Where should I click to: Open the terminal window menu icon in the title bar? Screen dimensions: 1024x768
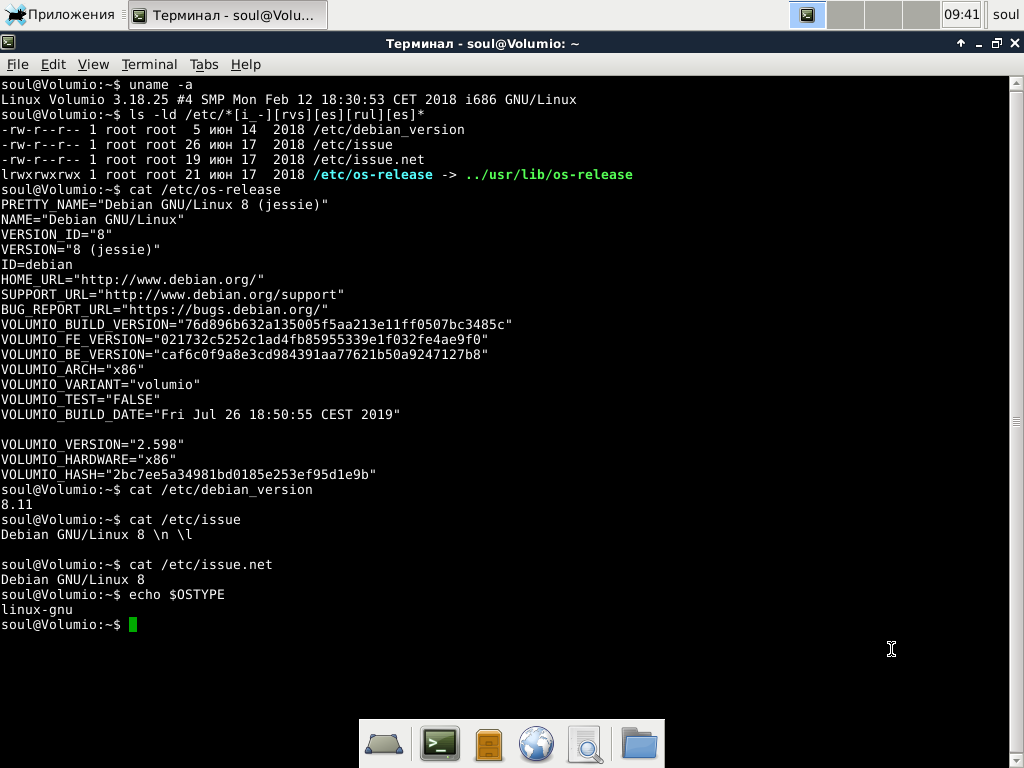click(8, 43)
